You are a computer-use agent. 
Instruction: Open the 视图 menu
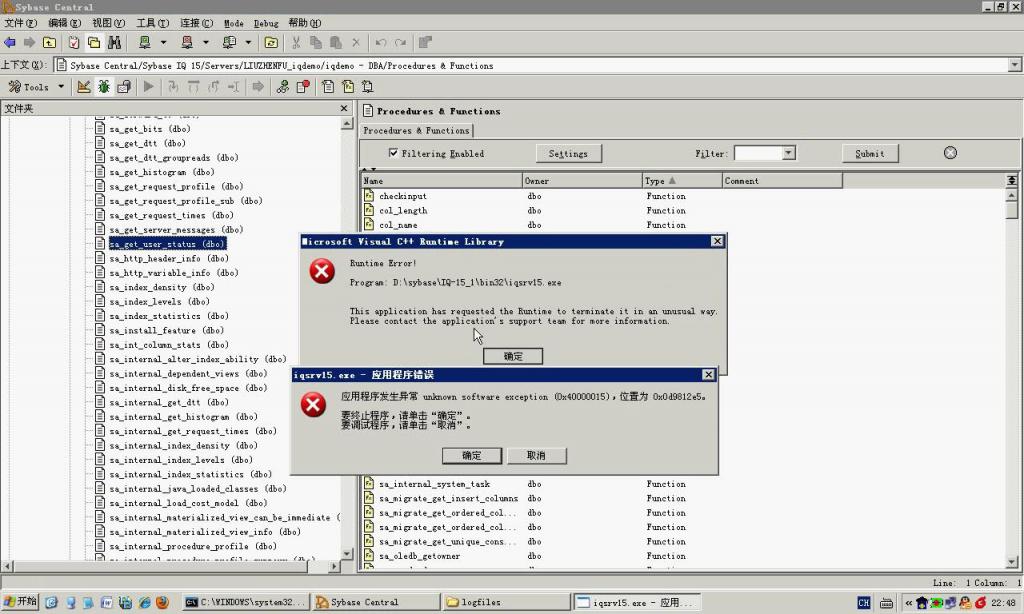(108, 23)
